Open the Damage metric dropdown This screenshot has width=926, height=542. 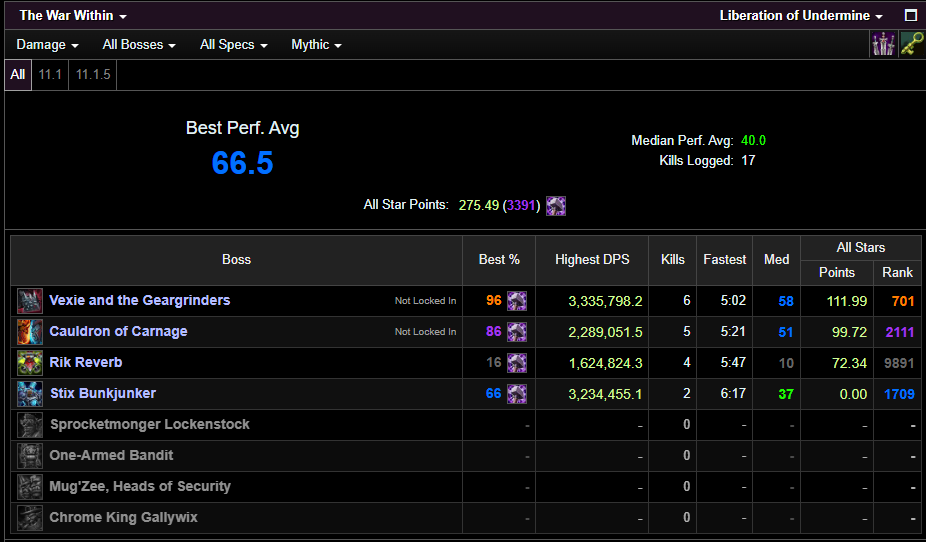(x=47, y=45)
